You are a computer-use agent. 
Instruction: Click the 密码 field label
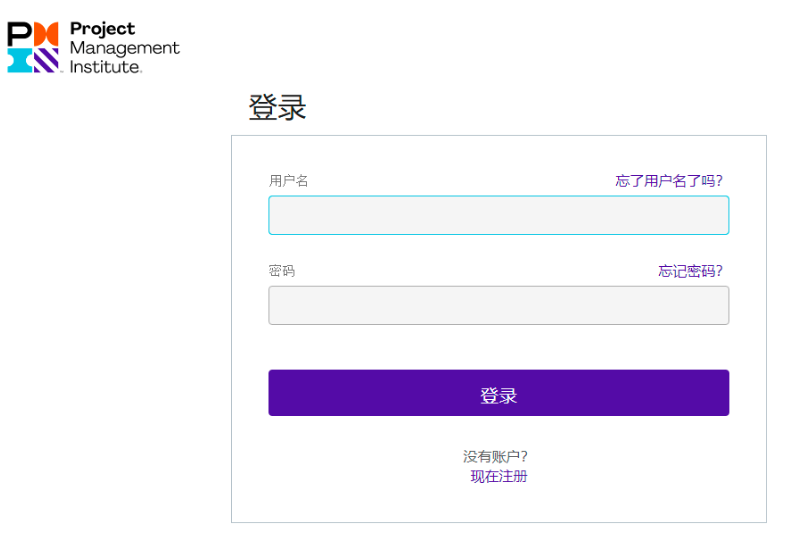(x=282, y=271)
